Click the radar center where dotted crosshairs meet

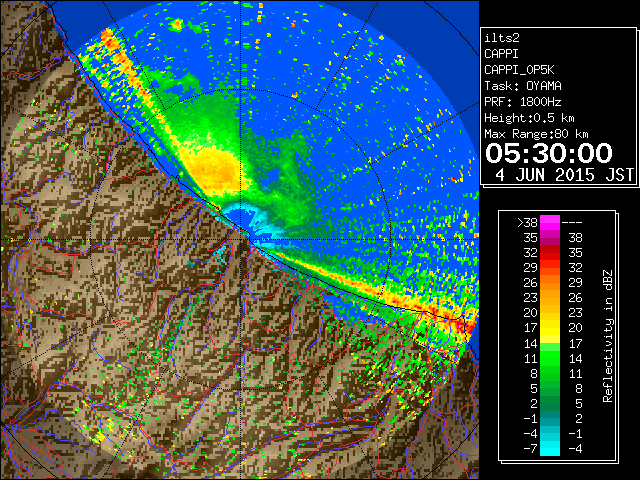241,239
